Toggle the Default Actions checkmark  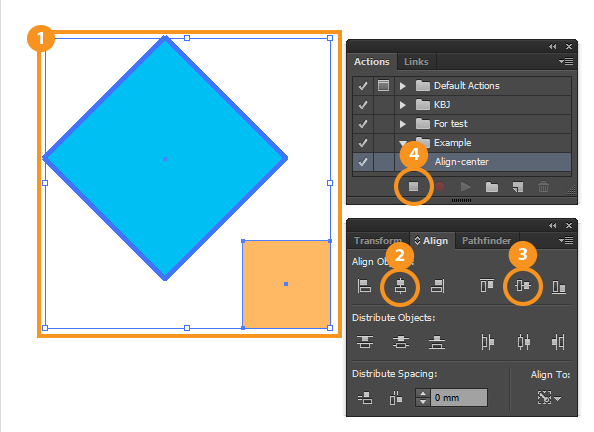click(363, 86)
